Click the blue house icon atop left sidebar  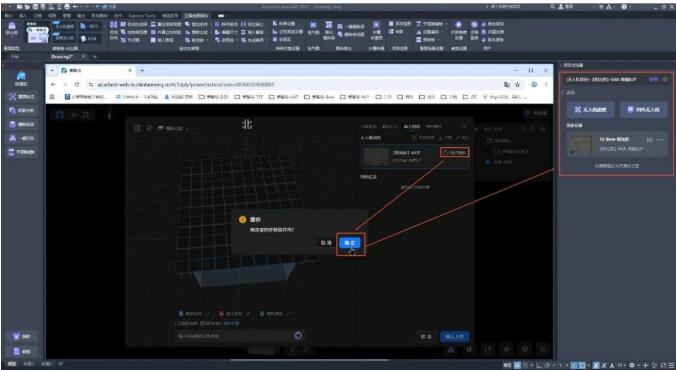coord(21,76)
